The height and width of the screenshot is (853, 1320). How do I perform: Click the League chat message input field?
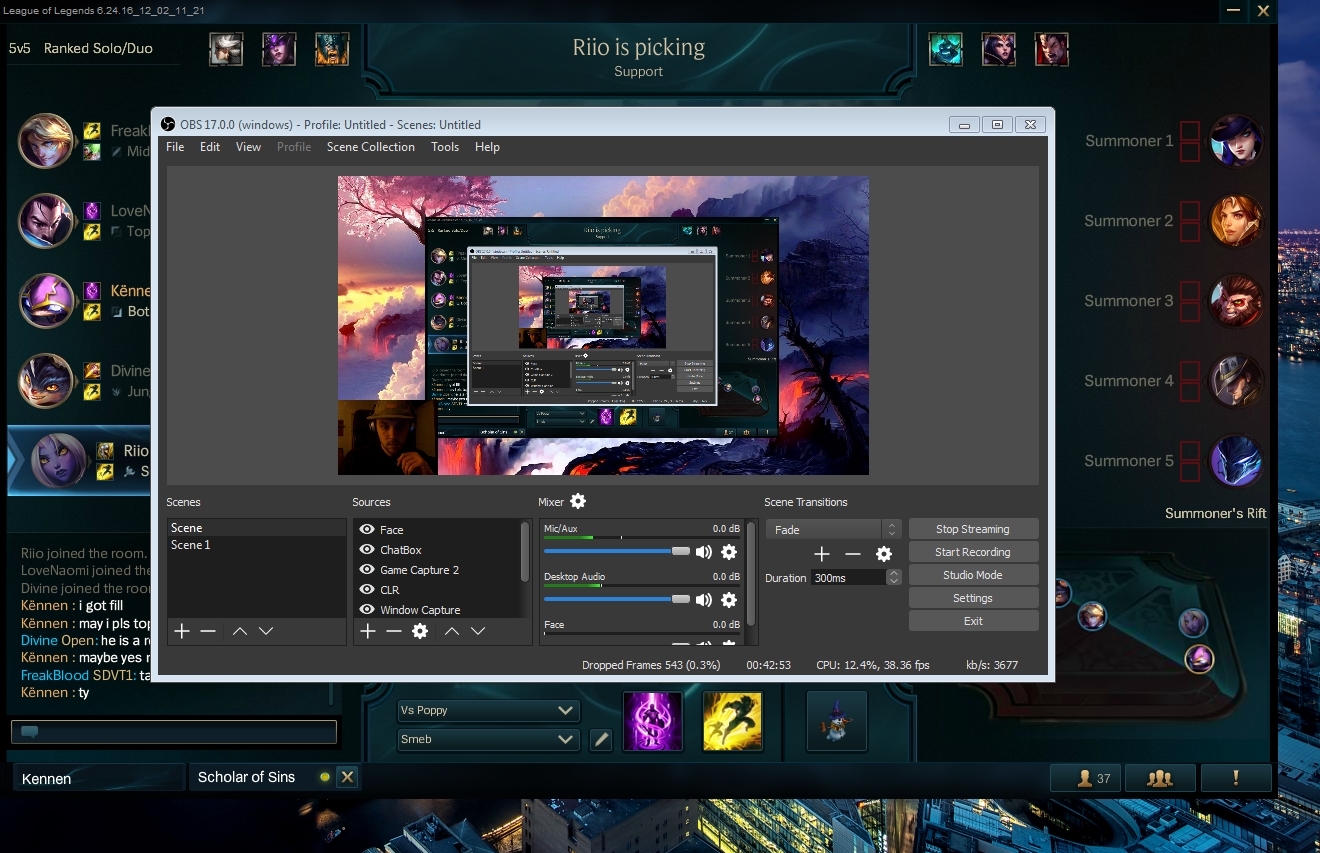click(x=174, y=732)
